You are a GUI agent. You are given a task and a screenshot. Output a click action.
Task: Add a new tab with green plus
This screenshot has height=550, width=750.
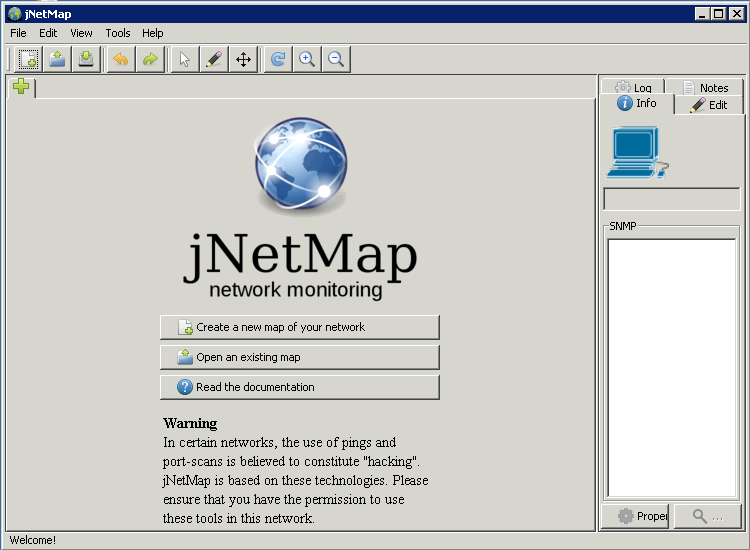pos(21,88)
